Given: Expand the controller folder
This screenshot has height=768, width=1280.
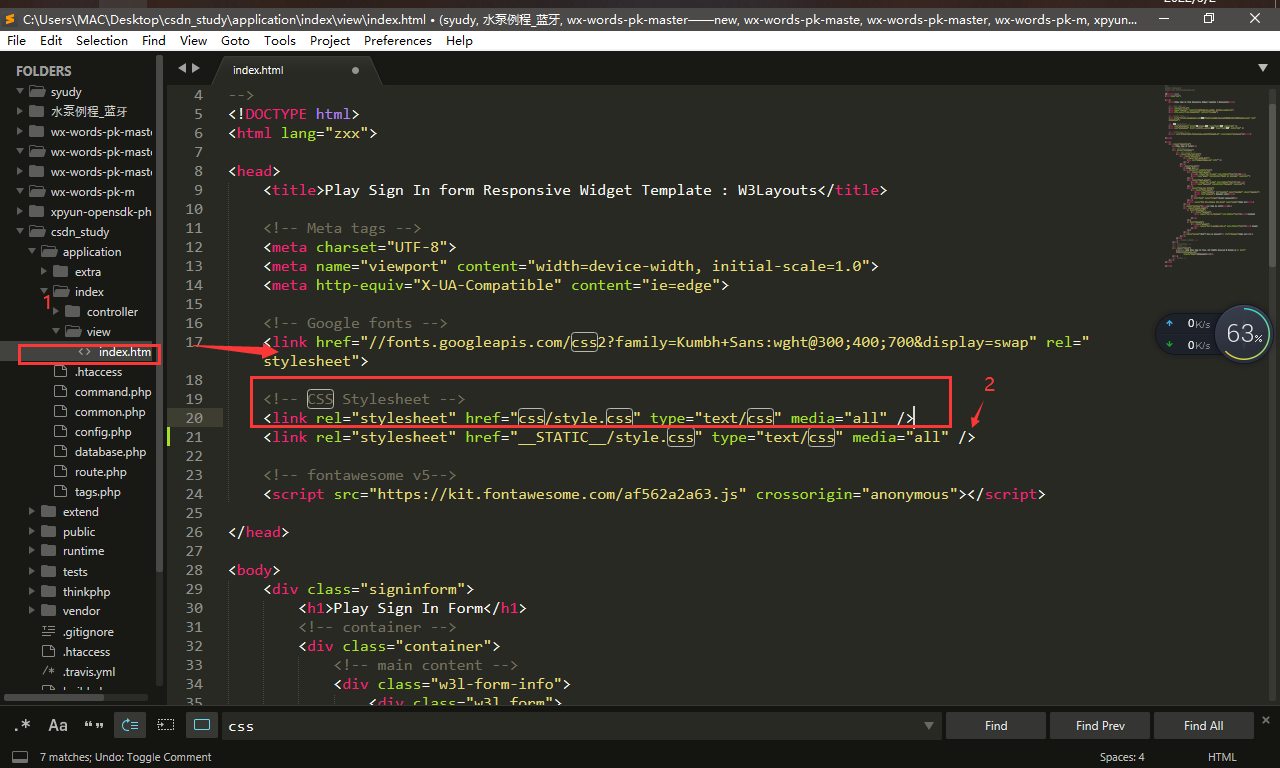Looking at the screenshot, I should 55,312.
